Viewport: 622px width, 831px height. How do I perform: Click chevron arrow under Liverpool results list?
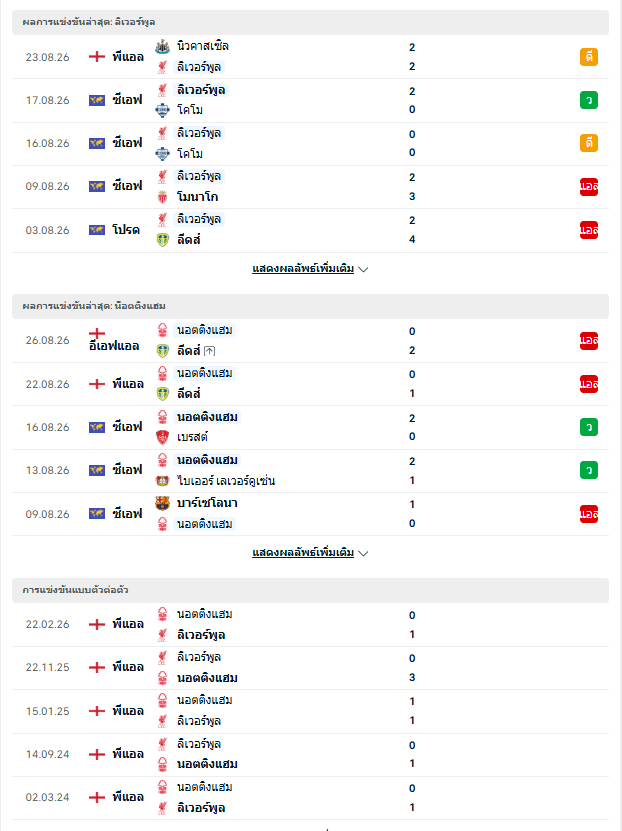tap(363, 269)
